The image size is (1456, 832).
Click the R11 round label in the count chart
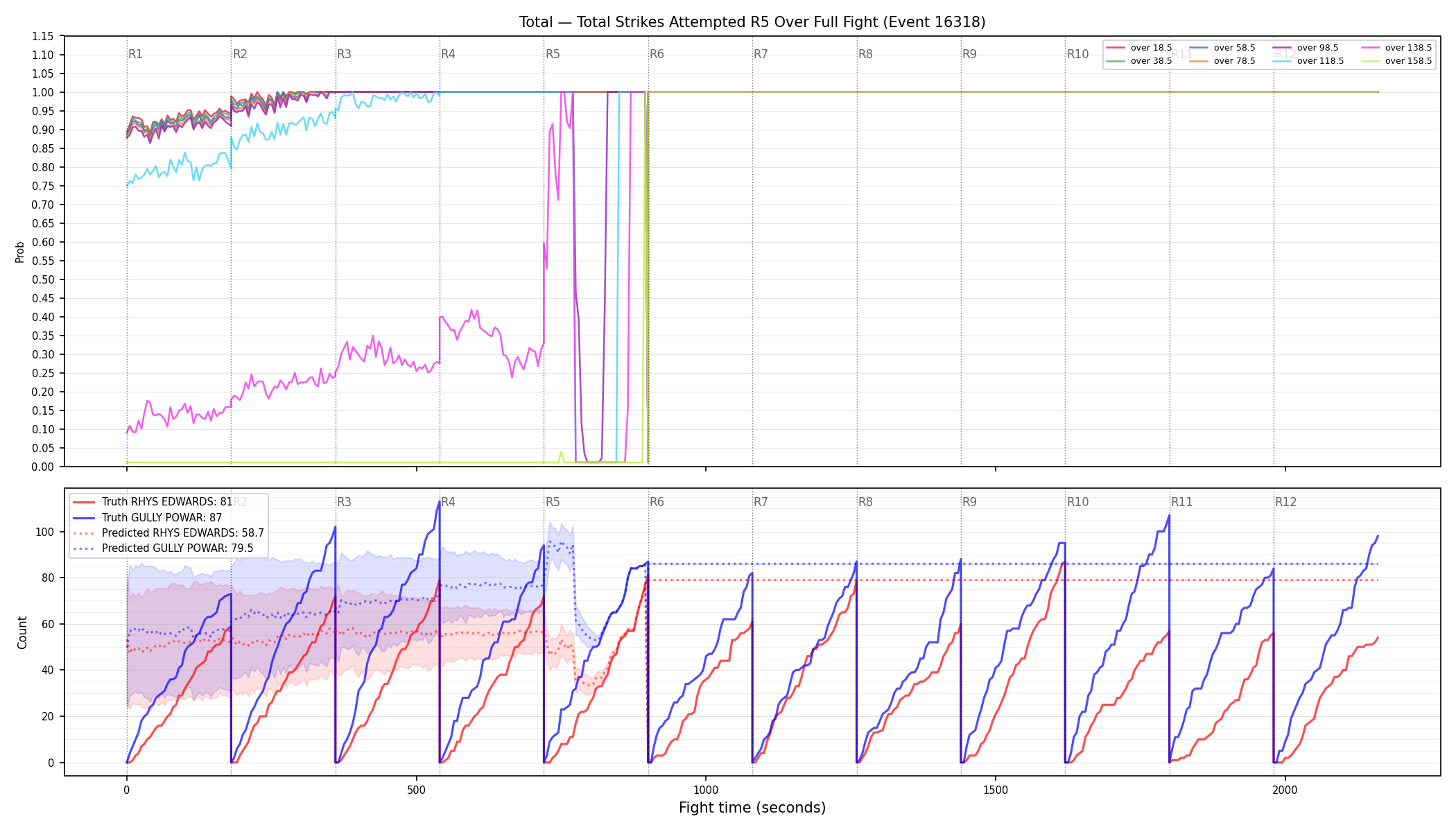(1181, 502)
